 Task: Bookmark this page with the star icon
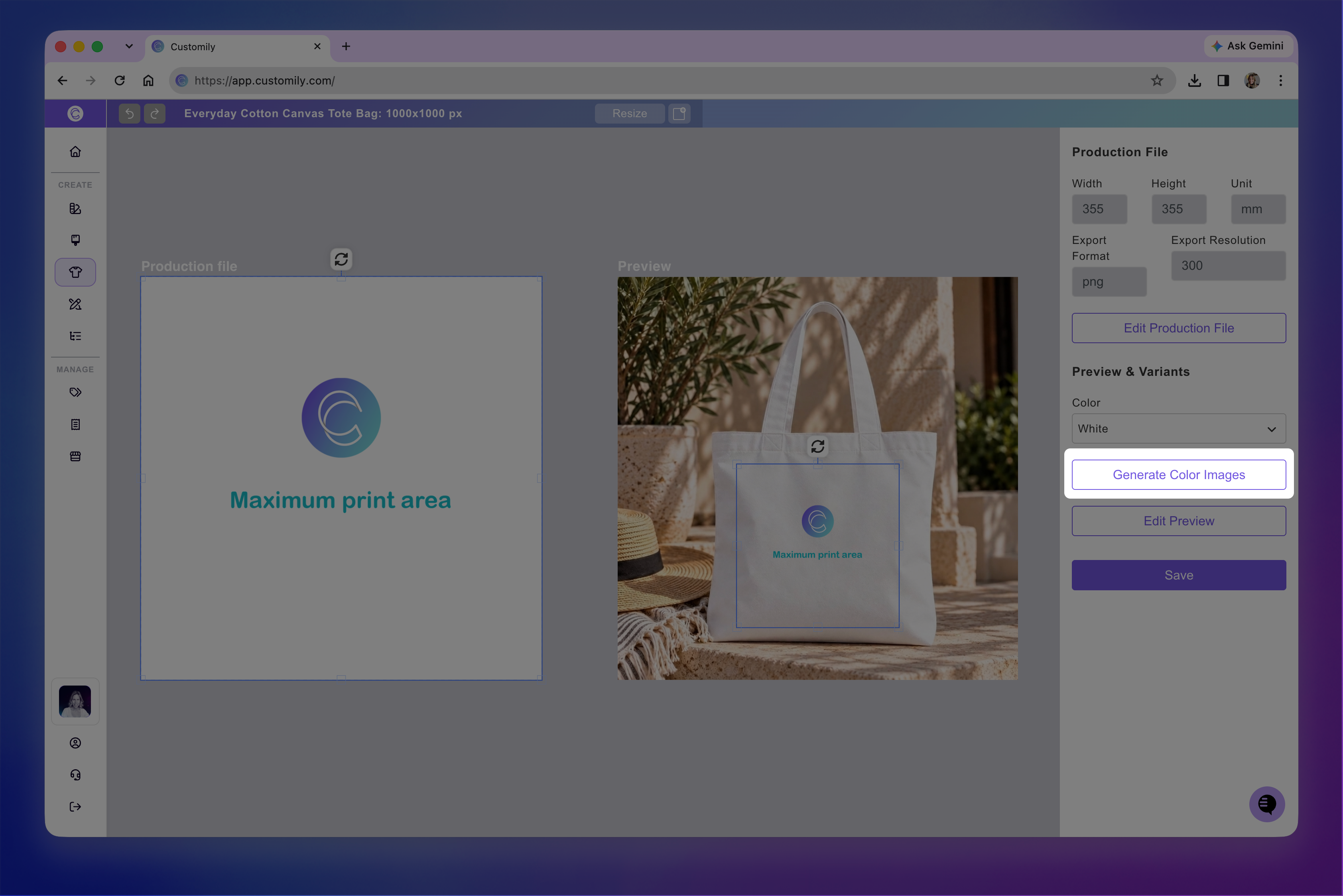1157,81
